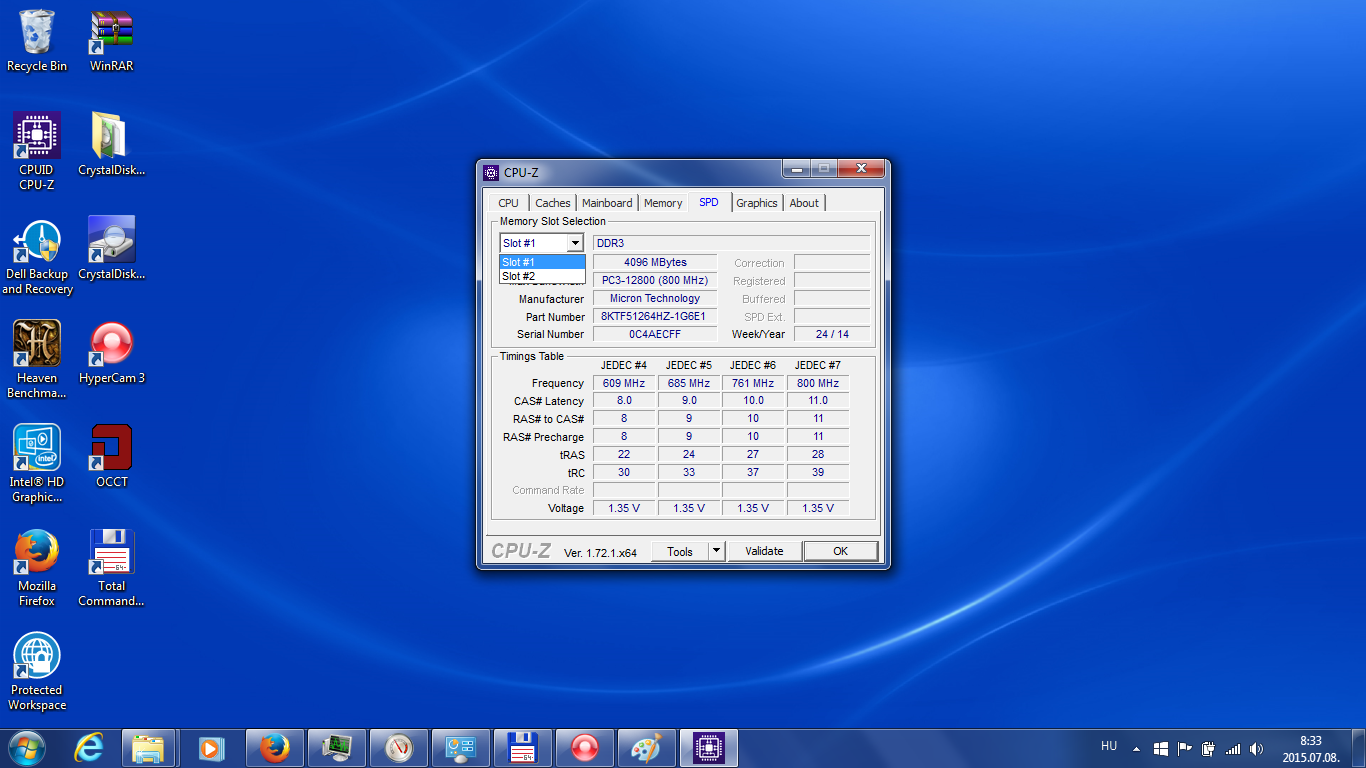Click the memory slot combo box arrow
The height and width of the screenshot is (768, 1366).
574,243
